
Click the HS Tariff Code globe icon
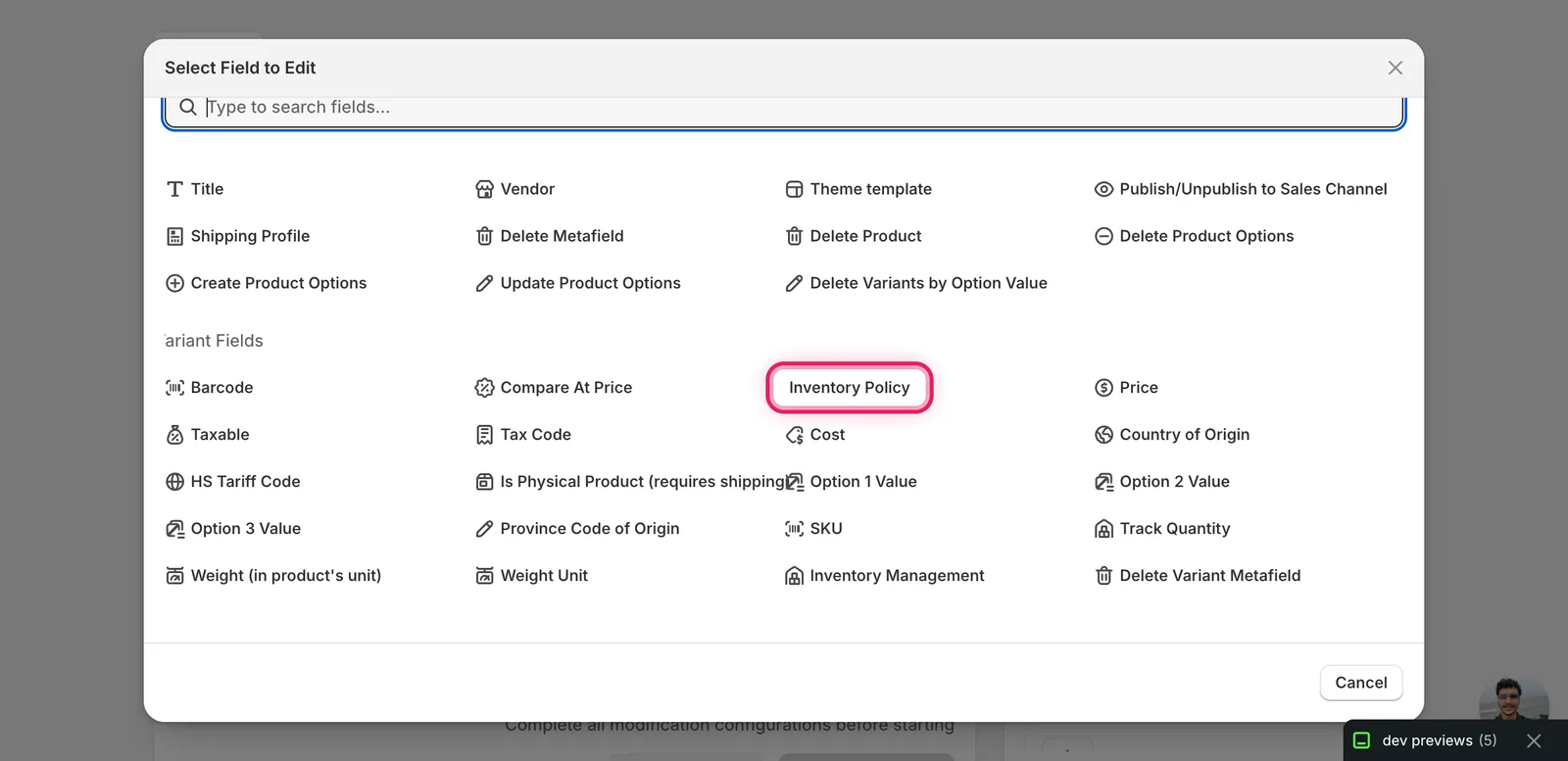pos(174,482)
